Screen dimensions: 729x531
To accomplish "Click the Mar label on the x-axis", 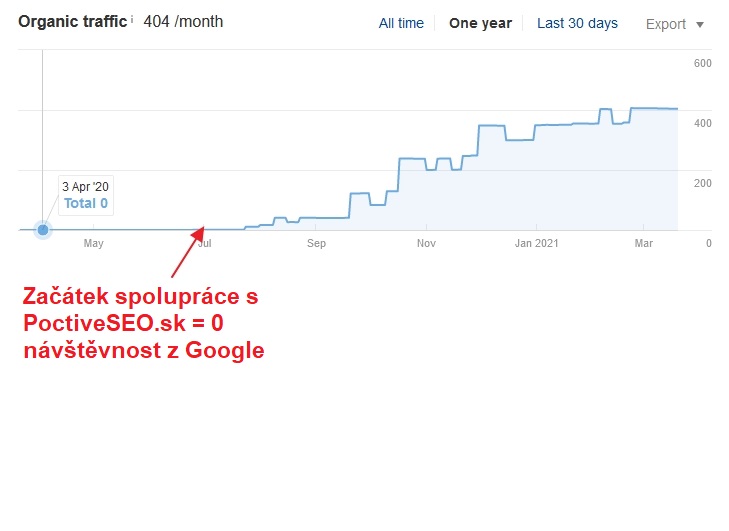I will pyautogui.click(x=644, y=243).
